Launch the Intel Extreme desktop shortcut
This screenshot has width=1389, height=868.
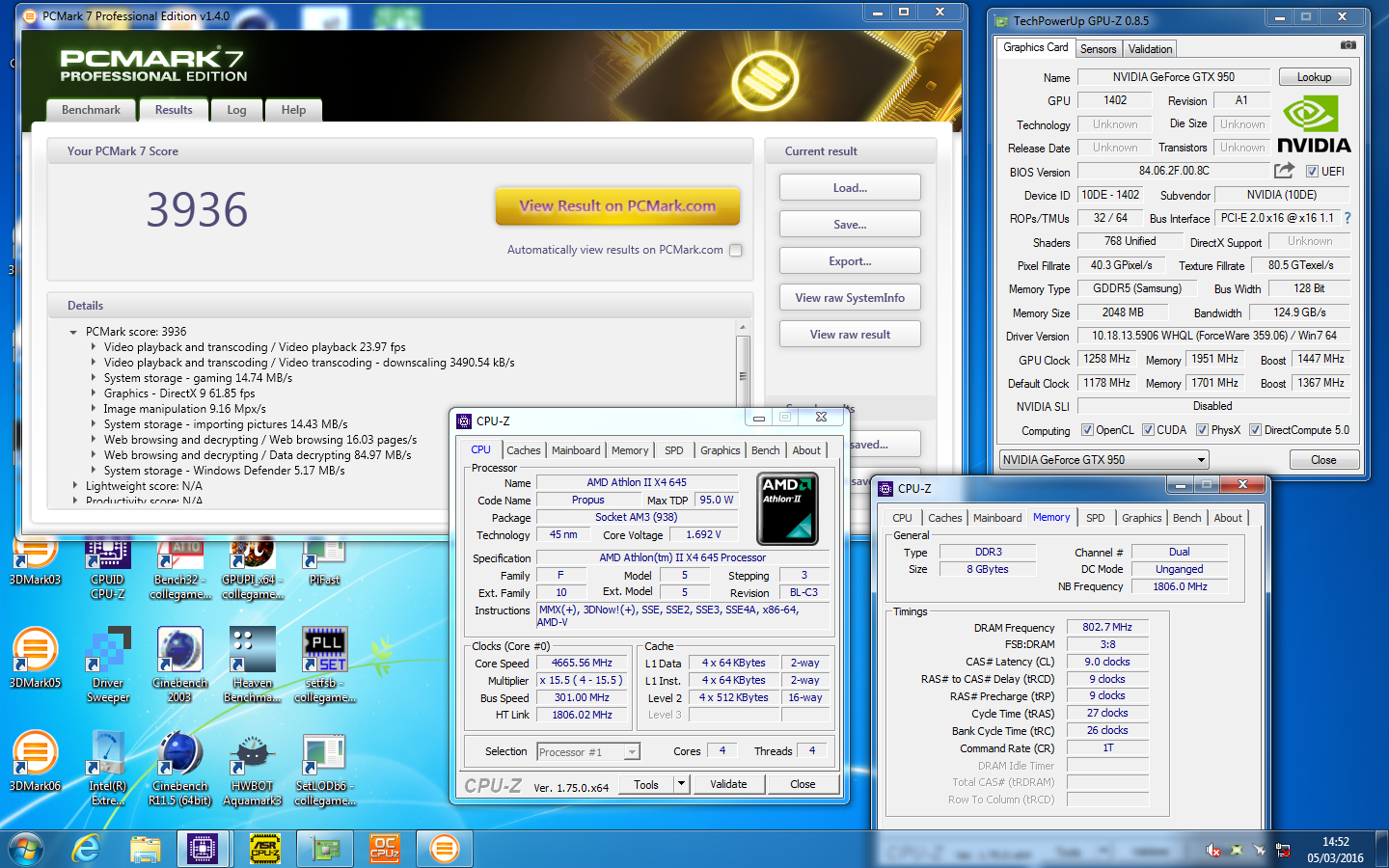click(x=108, y=769)
